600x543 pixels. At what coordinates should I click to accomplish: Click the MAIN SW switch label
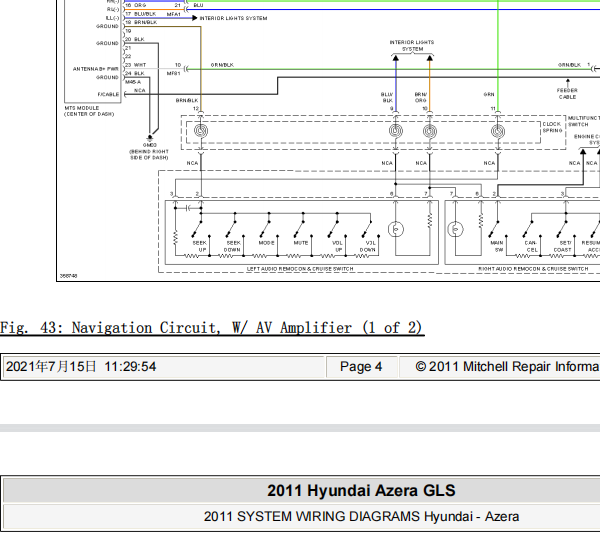tap(497, 246)
